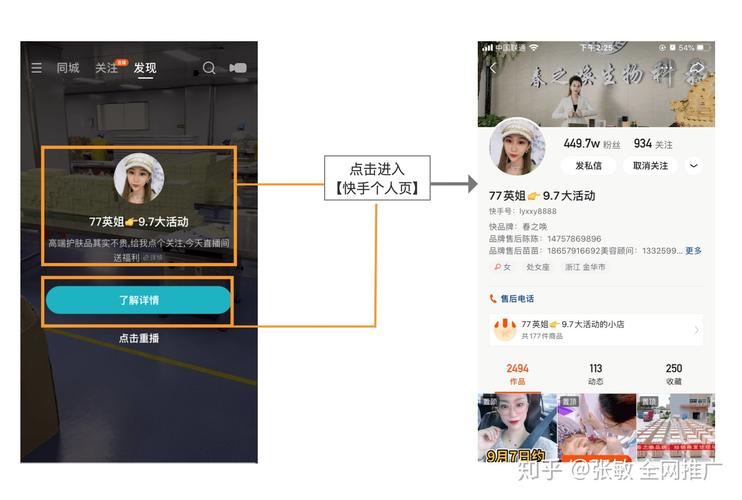Tap the 共177件商品 text
This screenshot has width=742, height=500.
point(542,336)
